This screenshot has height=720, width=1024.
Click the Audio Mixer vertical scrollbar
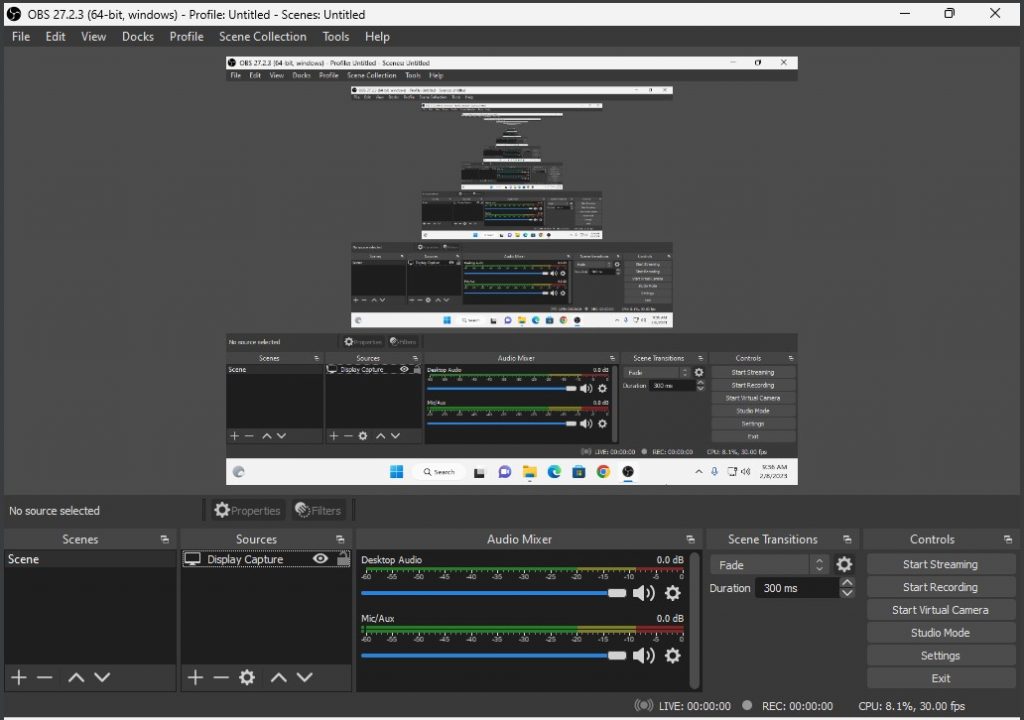click(x=695, y=621)
